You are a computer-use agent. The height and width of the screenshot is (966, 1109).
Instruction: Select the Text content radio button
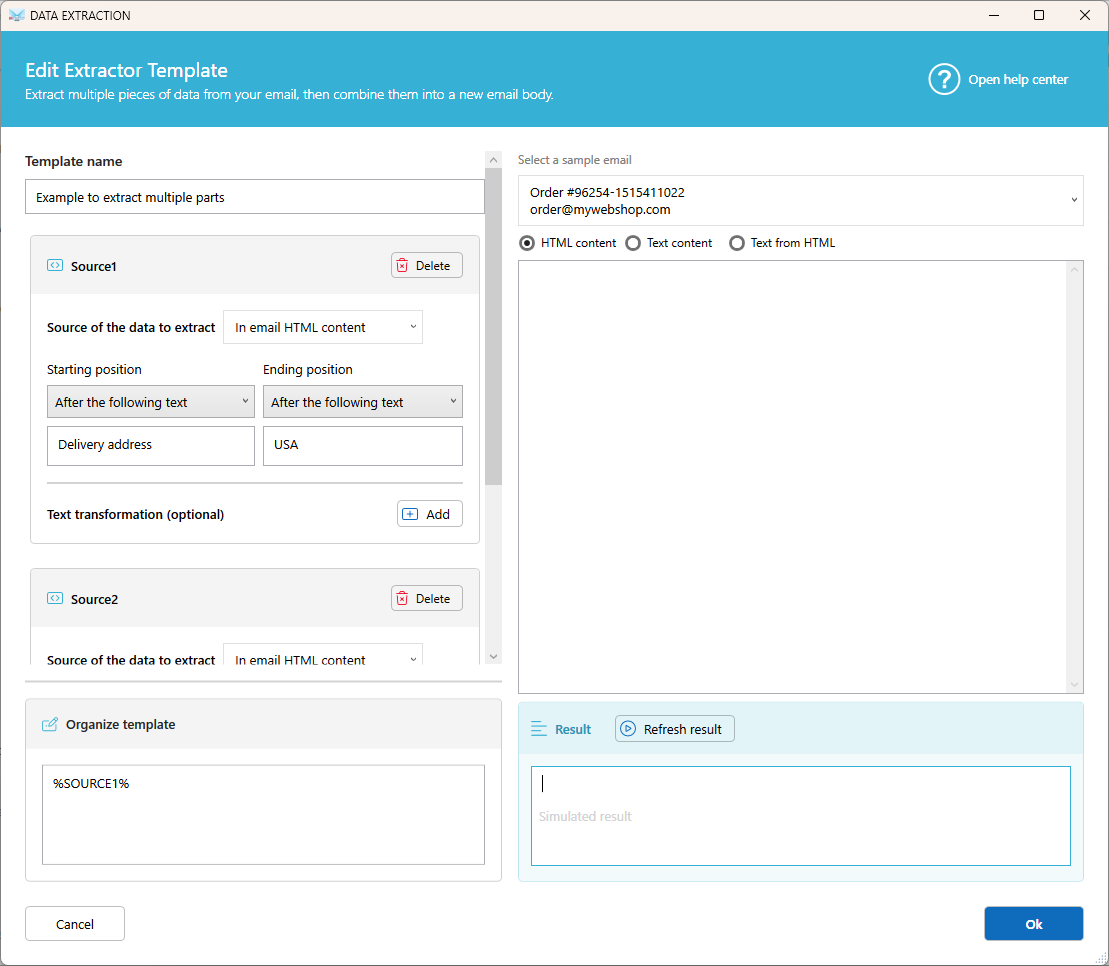pos(633,243)
